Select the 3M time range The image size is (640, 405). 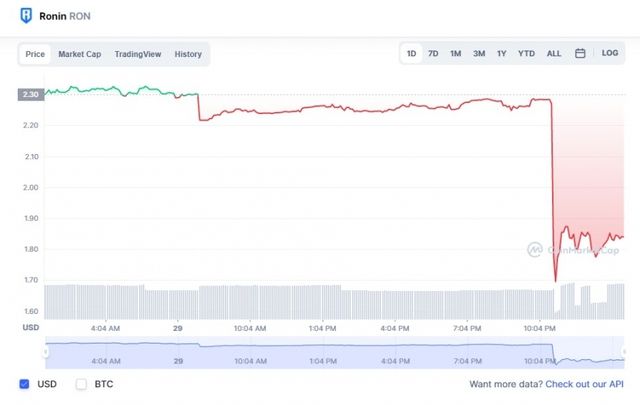[479, 53]
